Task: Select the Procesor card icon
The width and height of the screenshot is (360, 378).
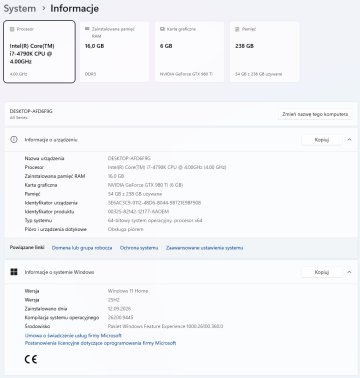Action: click(12, 29)
